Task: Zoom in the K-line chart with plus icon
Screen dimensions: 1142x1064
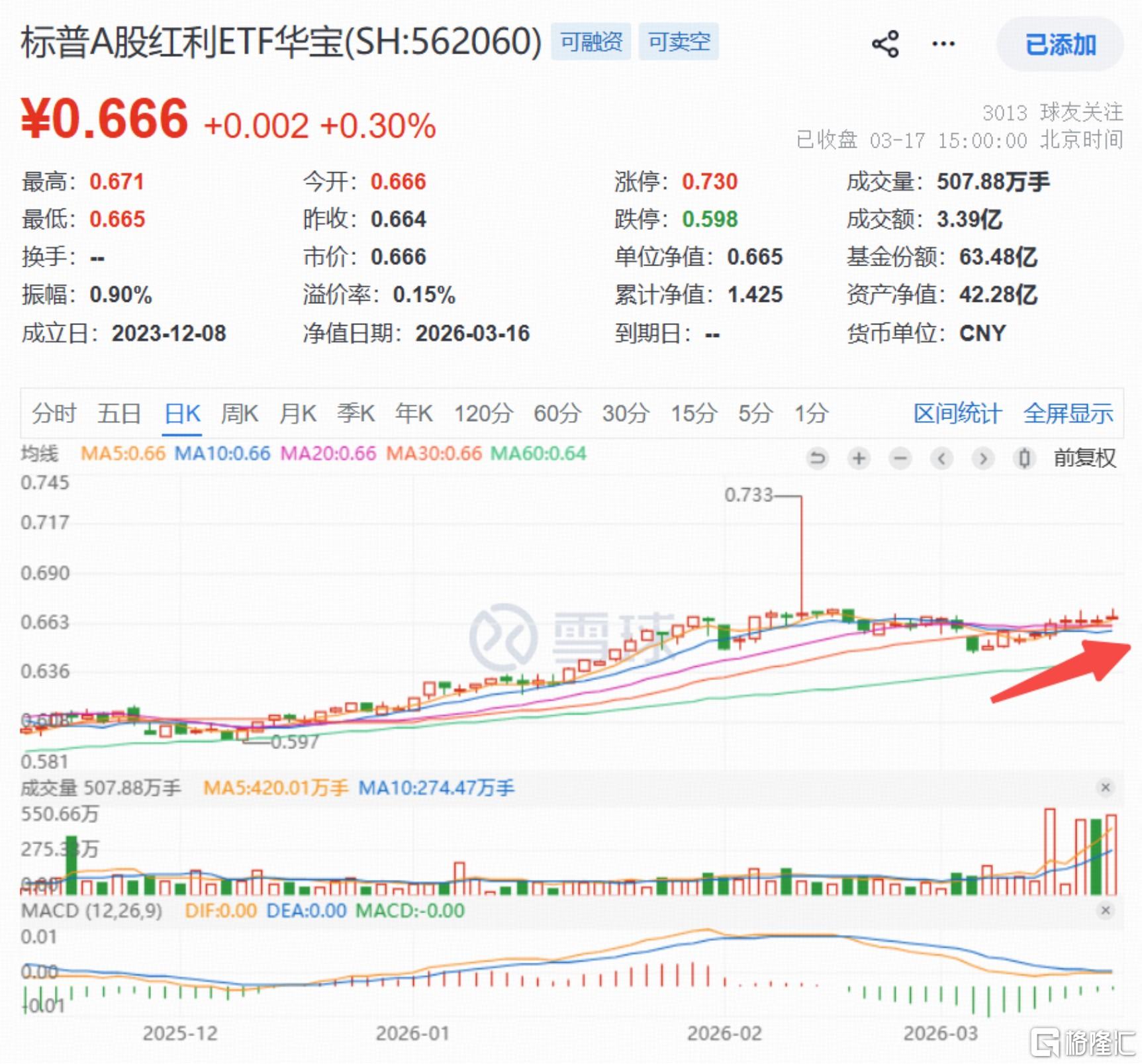Action: (x=859, y=458)
